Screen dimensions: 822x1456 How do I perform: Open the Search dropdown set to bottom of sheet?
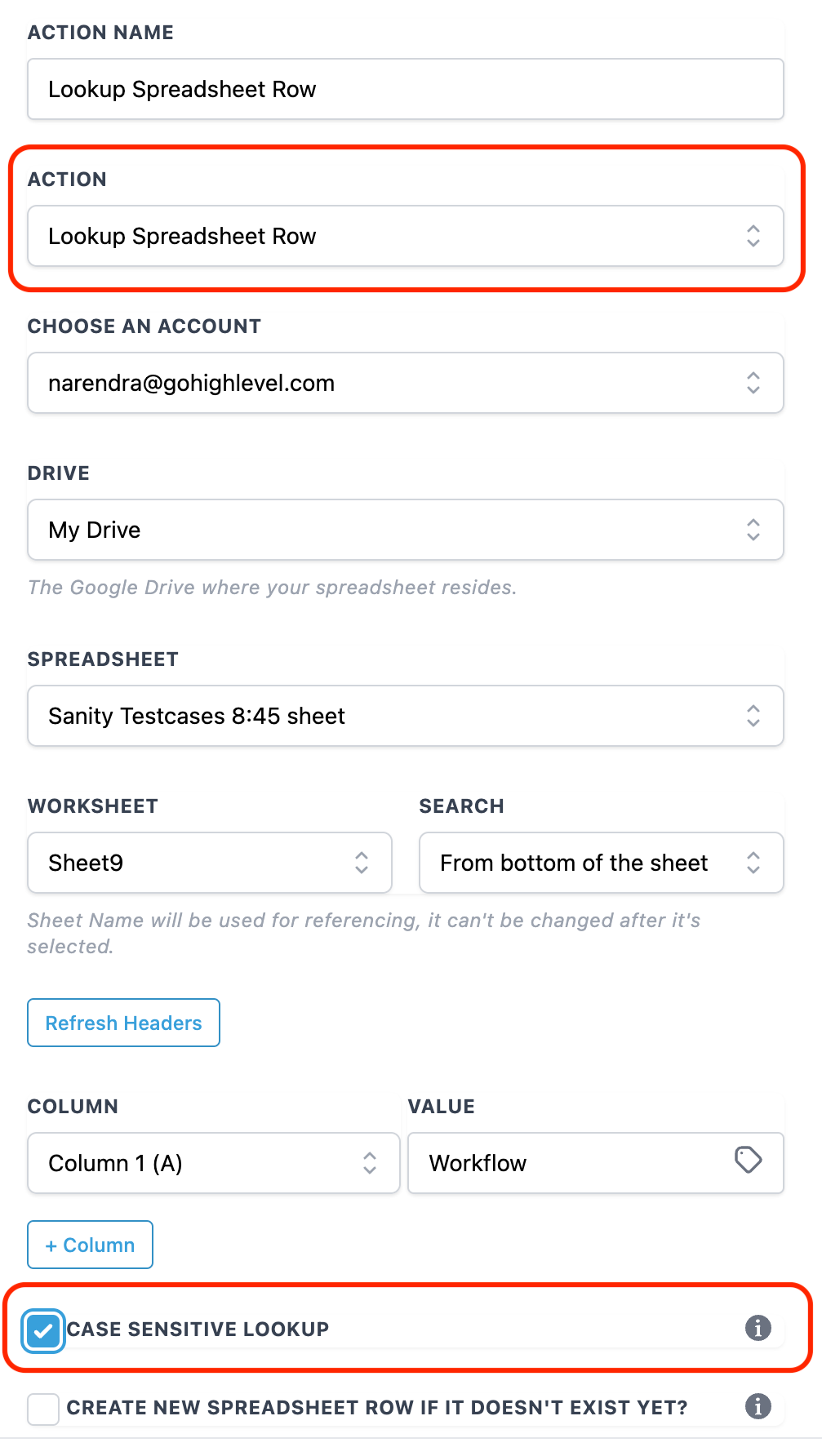(x=600, y=863)
